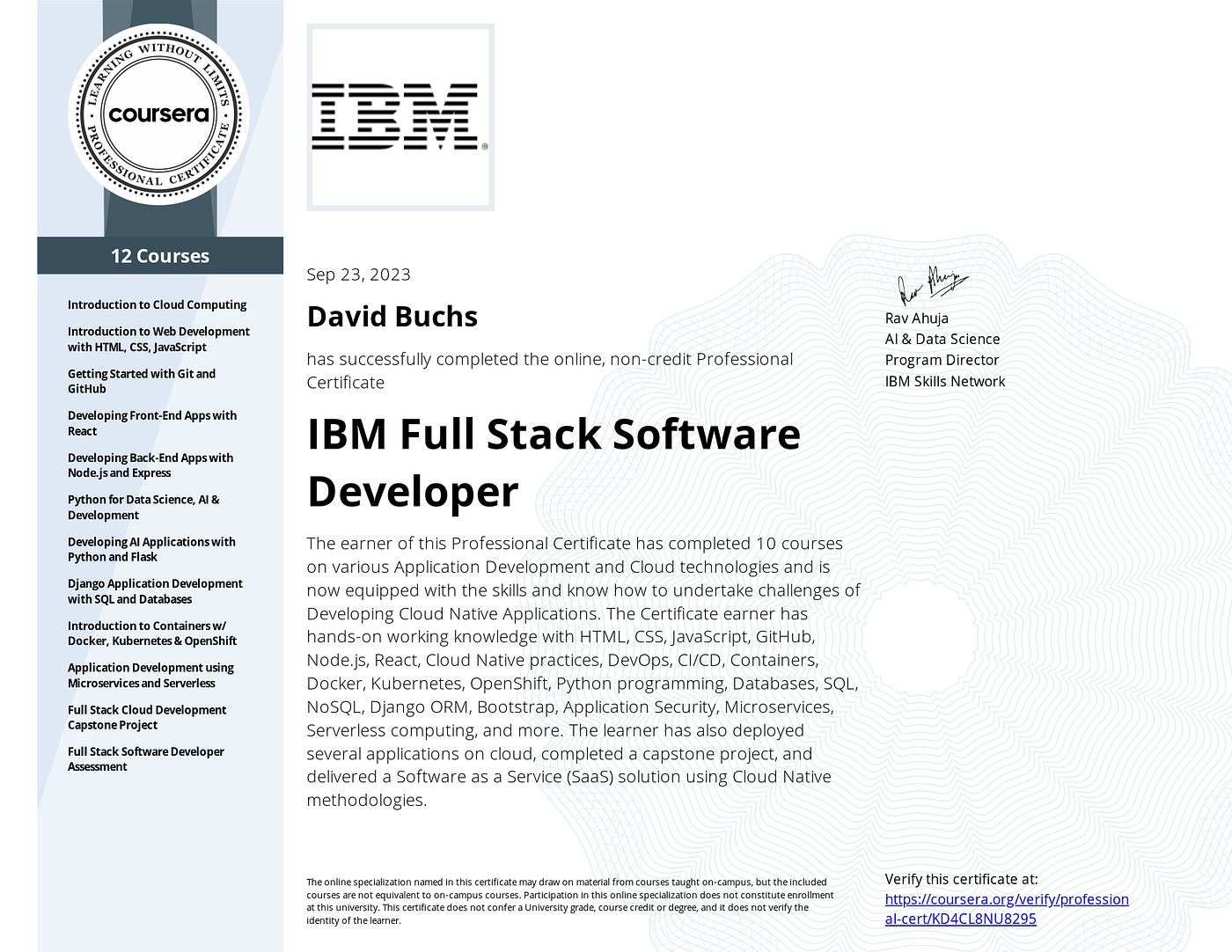This screenshot has height=952, width=1232.
Task: Click the 12 Courses banner
Action: pyautogui.click(x=159, y=255)
